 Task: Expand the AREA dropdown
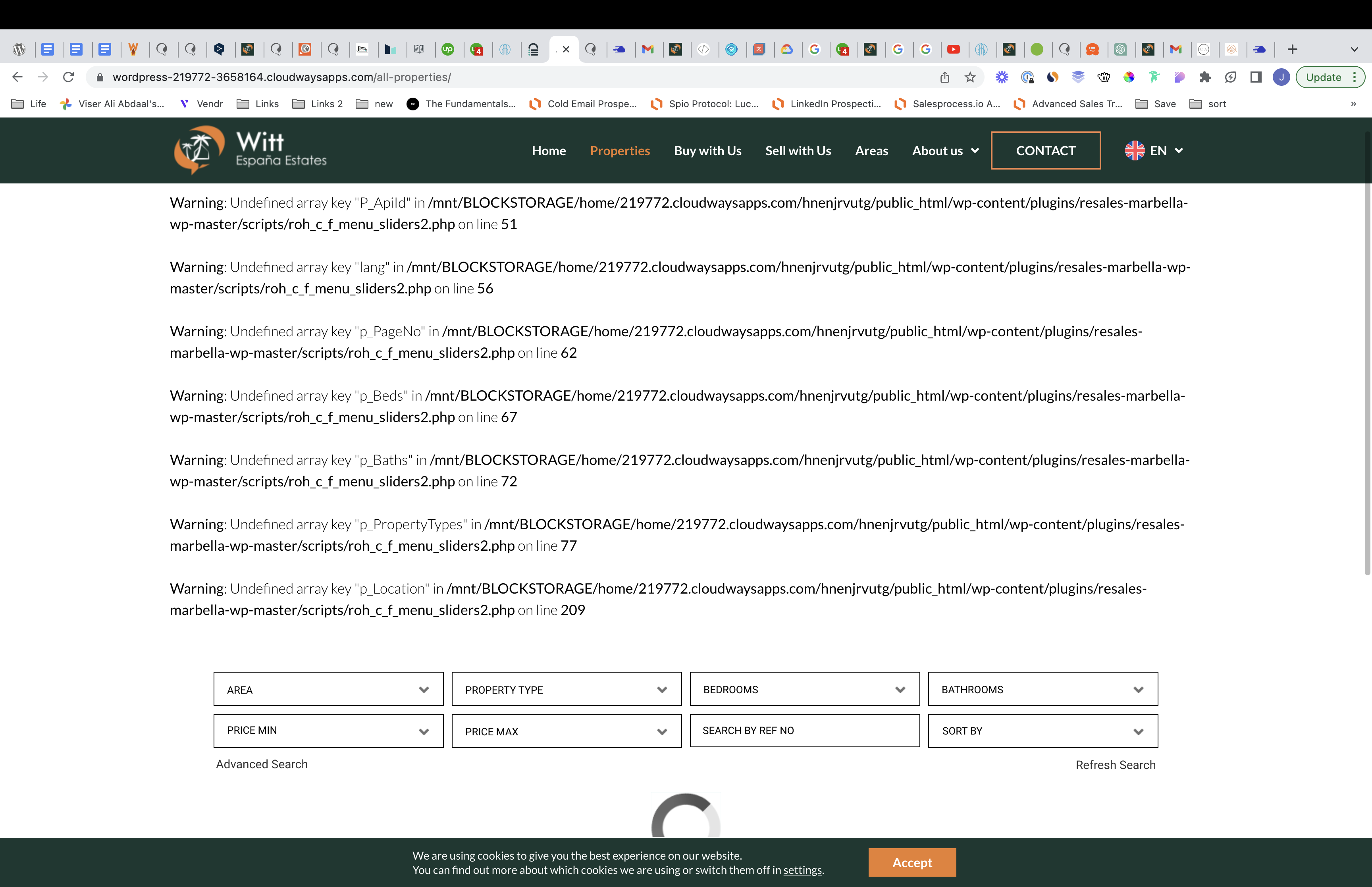click(328, 689)
